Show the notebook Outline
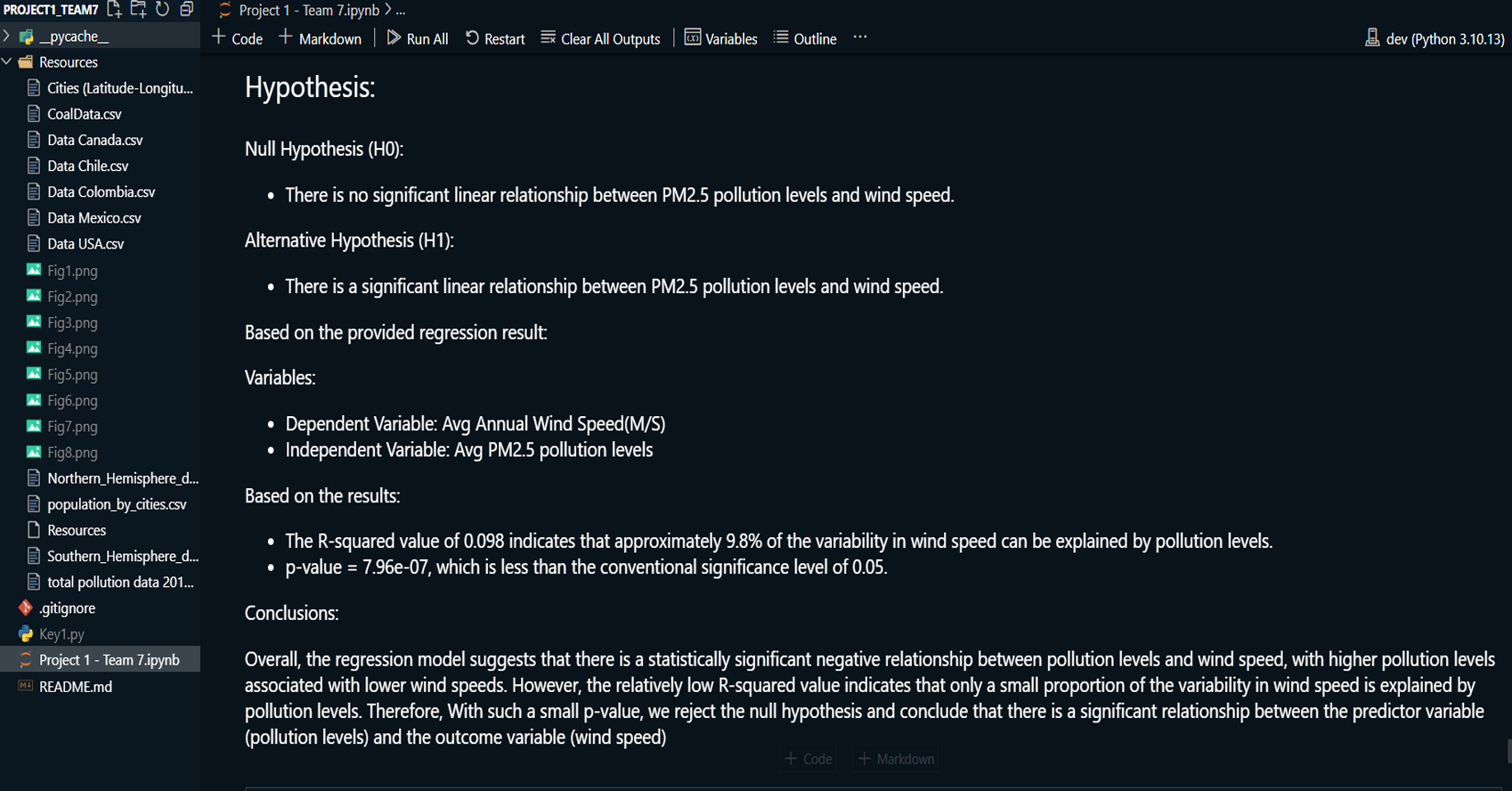The width and height of the screenshot is (1512, 791). point(805,38)
